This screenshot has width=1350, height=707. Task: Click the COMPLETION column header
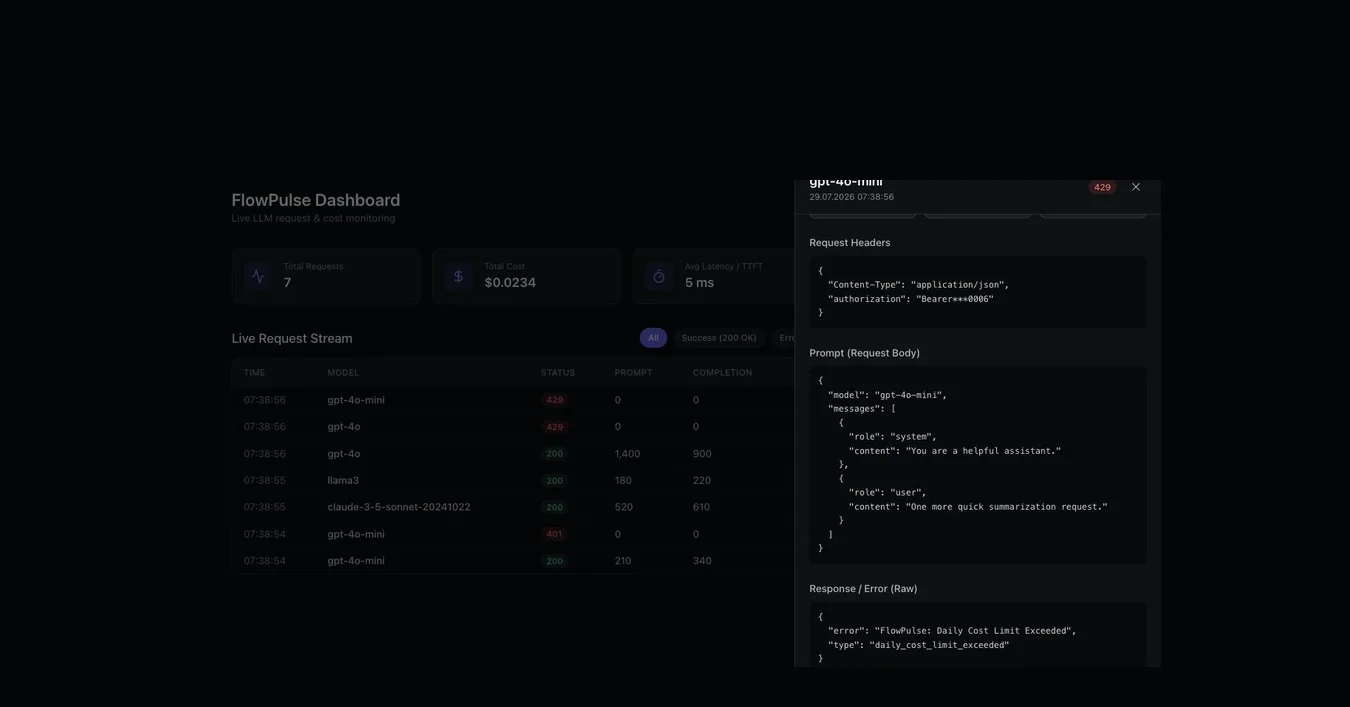click(x=722, y=373)
